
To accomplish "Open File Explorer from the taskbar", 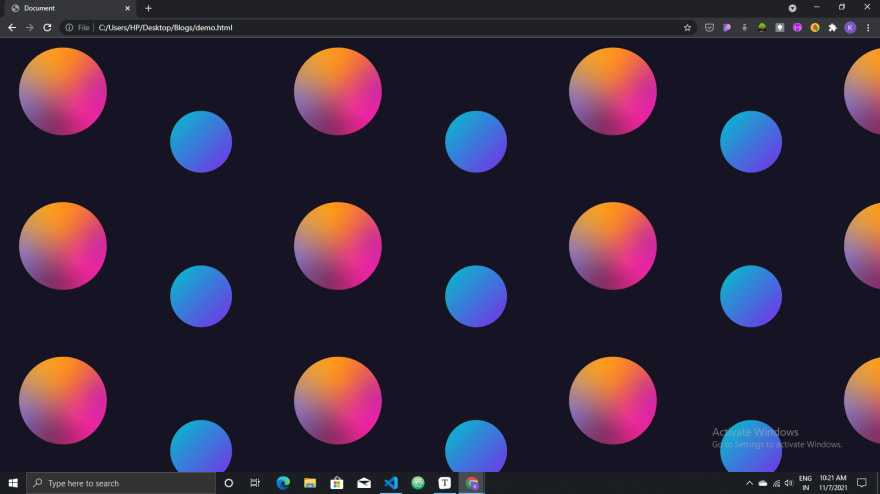I will pos(310,483).
